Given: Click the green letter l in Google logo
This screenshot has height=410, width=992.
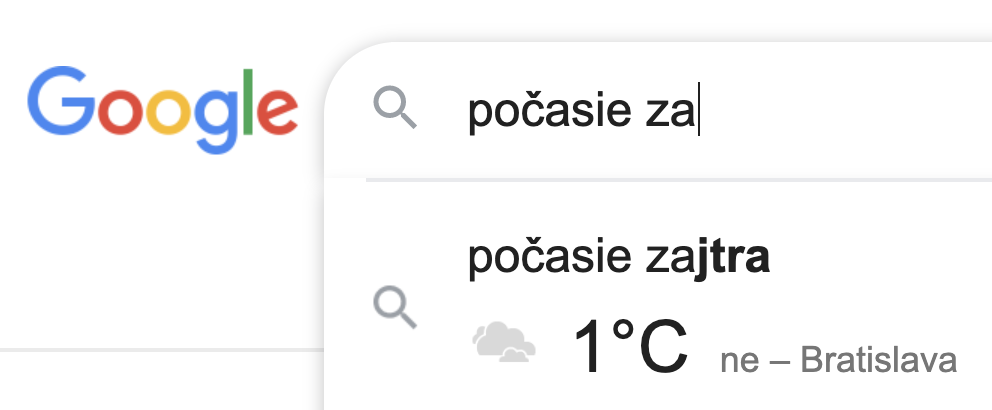Looking at the screenshot, I should pyautogui.click(x=249, y=100).
